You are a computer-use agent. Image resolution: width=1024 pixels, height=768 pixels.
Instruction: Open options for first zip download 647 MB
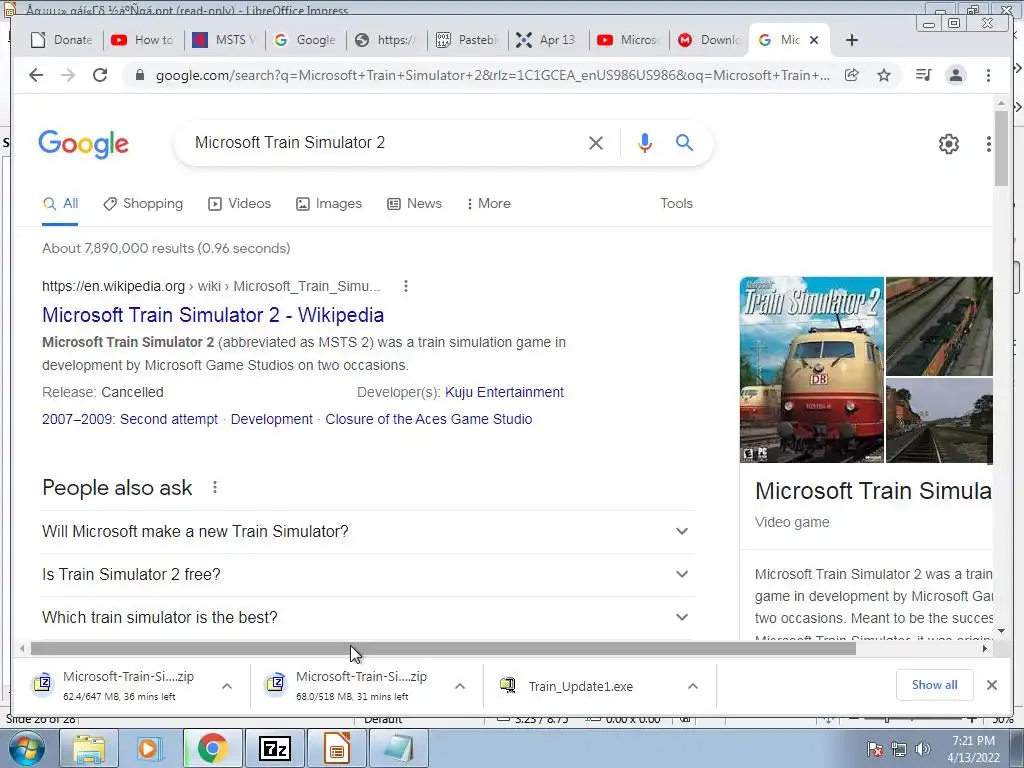tap(227, 686)
